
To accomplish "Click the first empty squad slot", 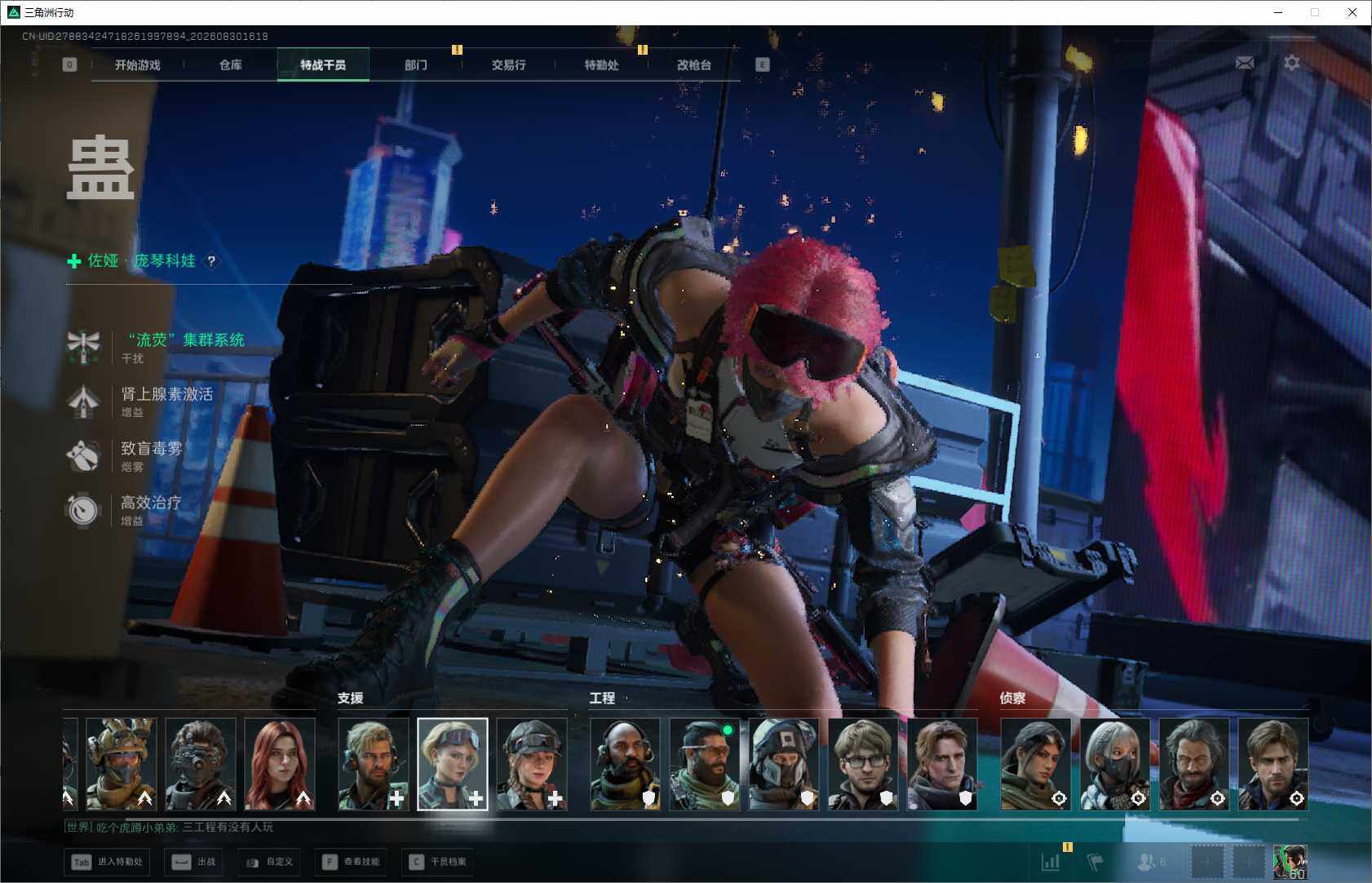I will pos(1208,862).
